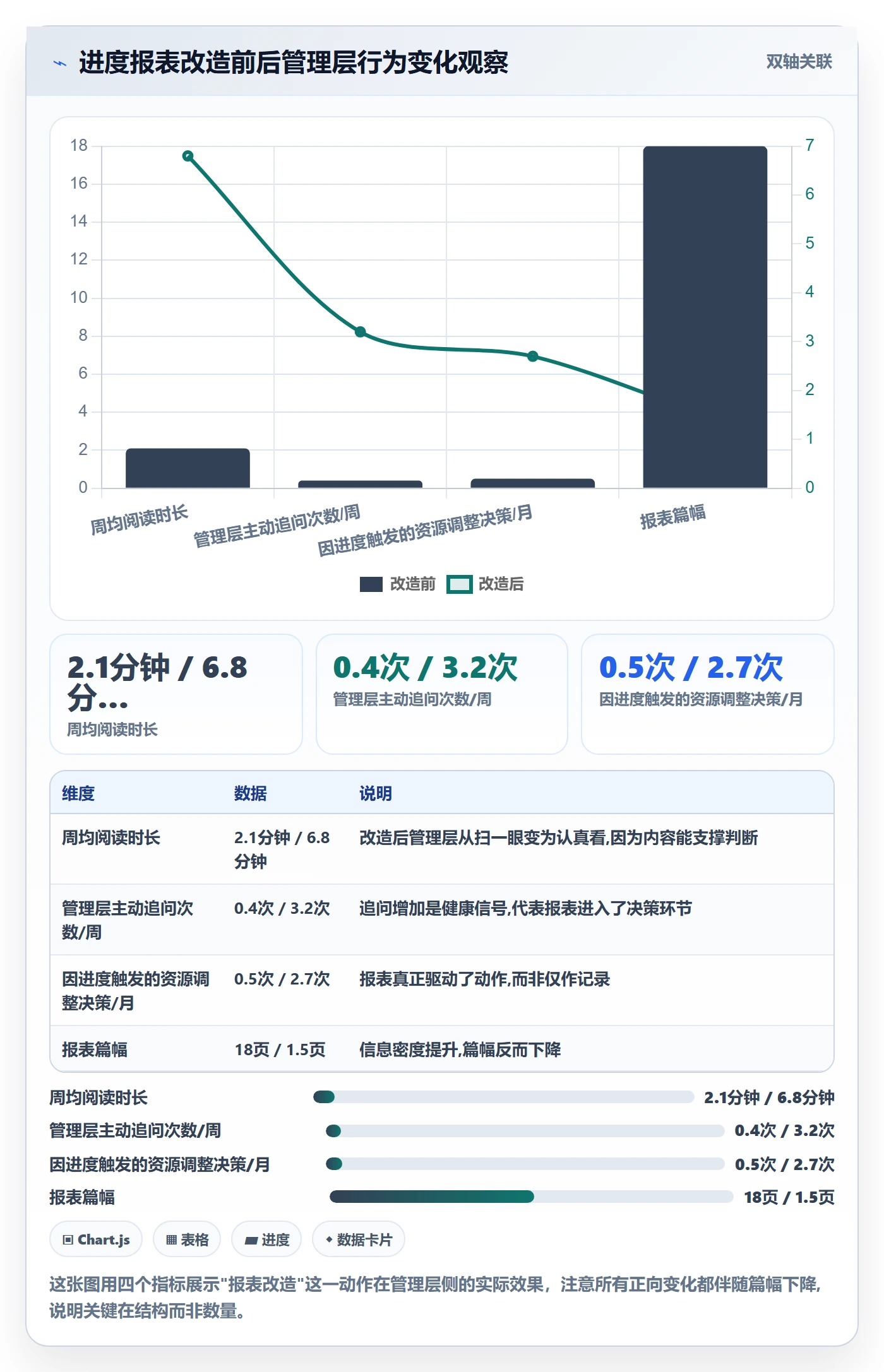Toggle the 改造前 legend item

tap(398, 584)
